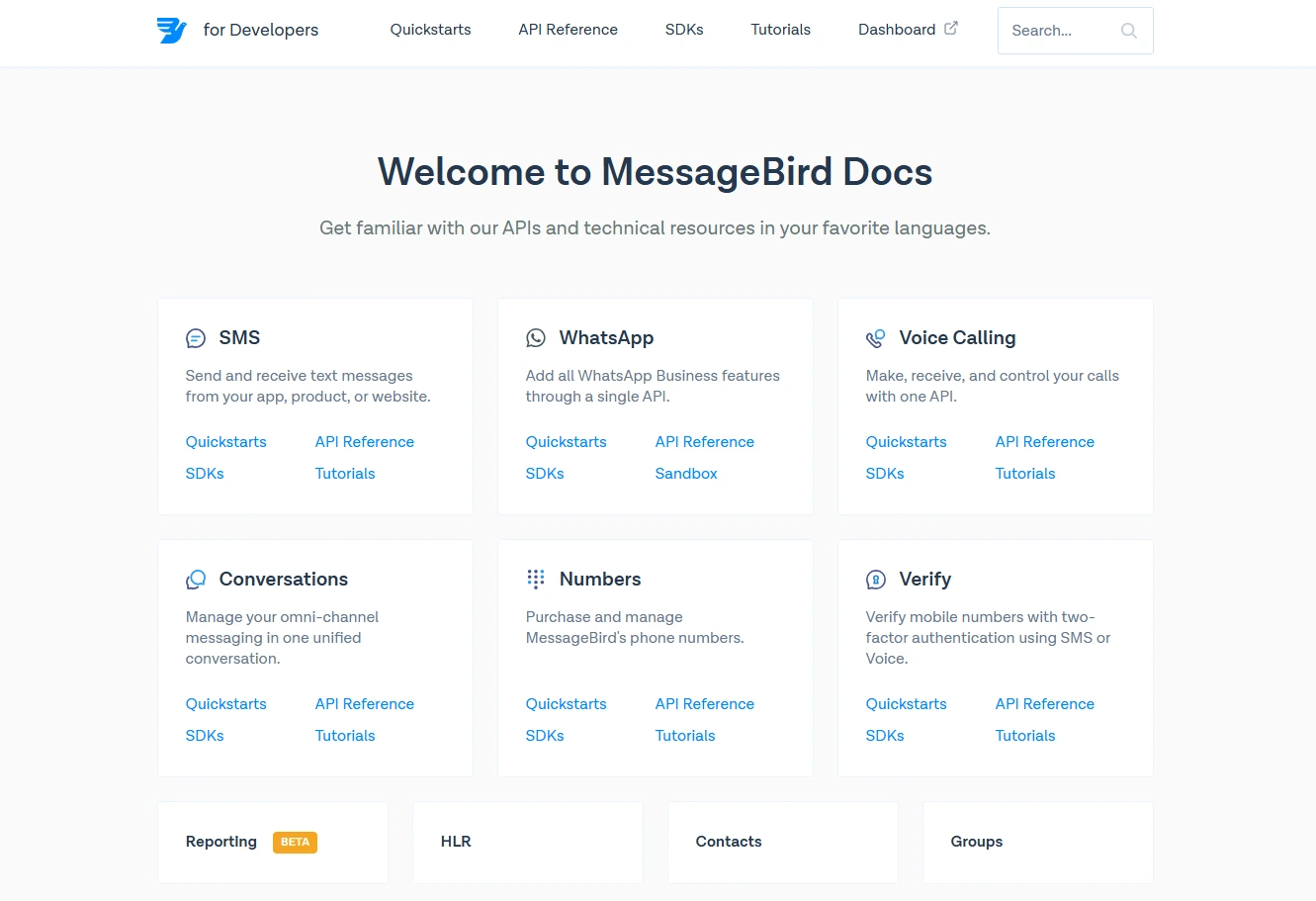Viewport: 1316px width, 901px height.
Task: Open SMS SDKs link
Action: [x=205, y=474]
